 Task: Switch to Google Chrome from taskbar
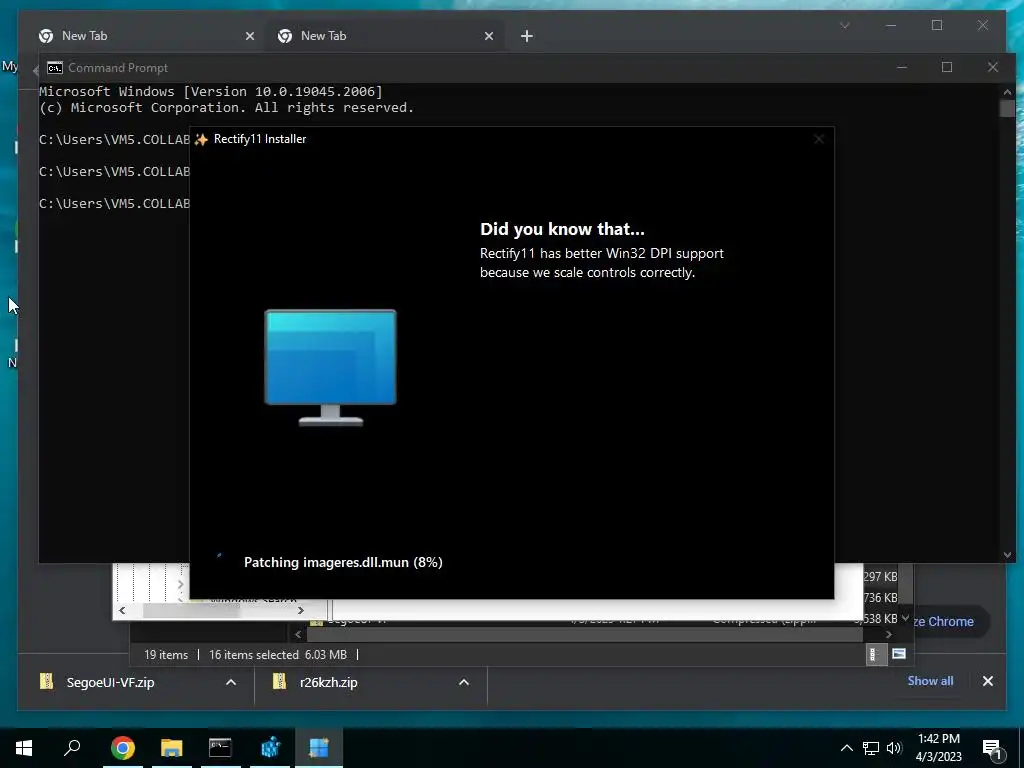(122, 748)
